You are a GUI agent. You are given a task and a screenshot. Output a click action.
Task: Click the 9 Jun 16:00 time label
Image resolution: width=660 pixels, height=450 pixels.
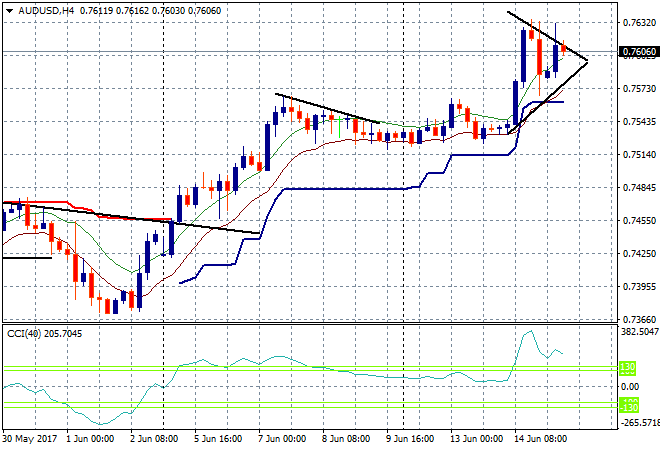click(x=410, y=439)
